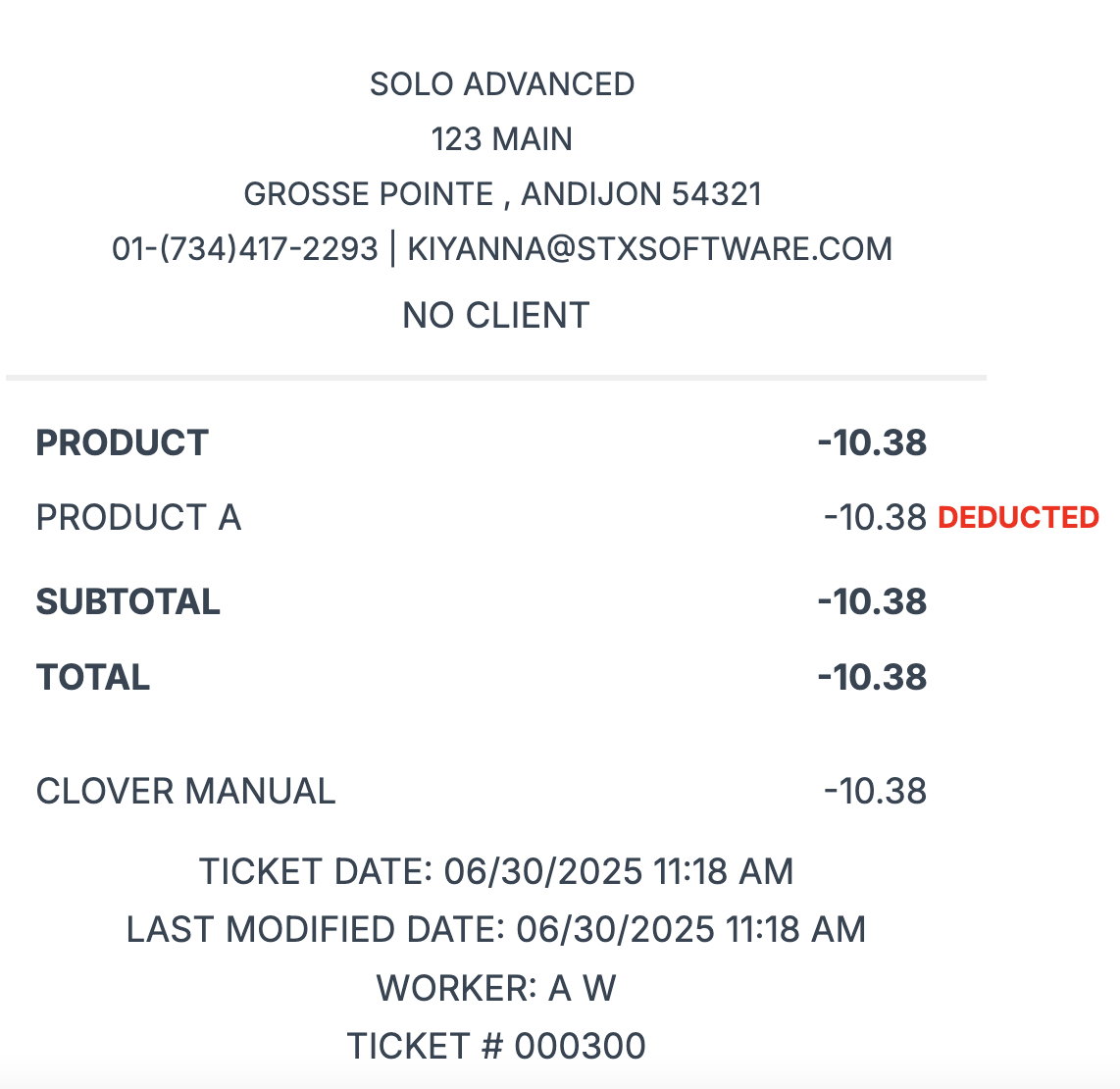This screenshot has height=1089, width=1120.
Task: Select the CLOVER MANUAL payment line
Action: coord(185,792)
